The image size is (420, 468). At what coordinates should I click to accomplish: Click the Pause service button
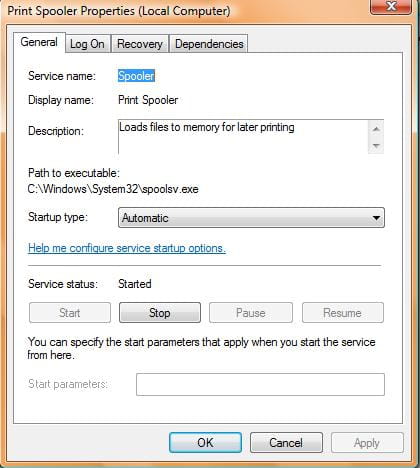pyautogui.click(x=251, y=313)
